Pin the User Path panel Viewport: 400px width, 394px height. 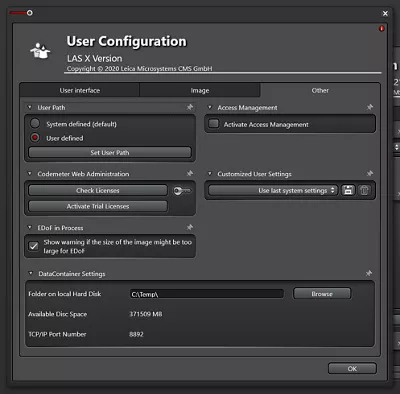[190, 107]
